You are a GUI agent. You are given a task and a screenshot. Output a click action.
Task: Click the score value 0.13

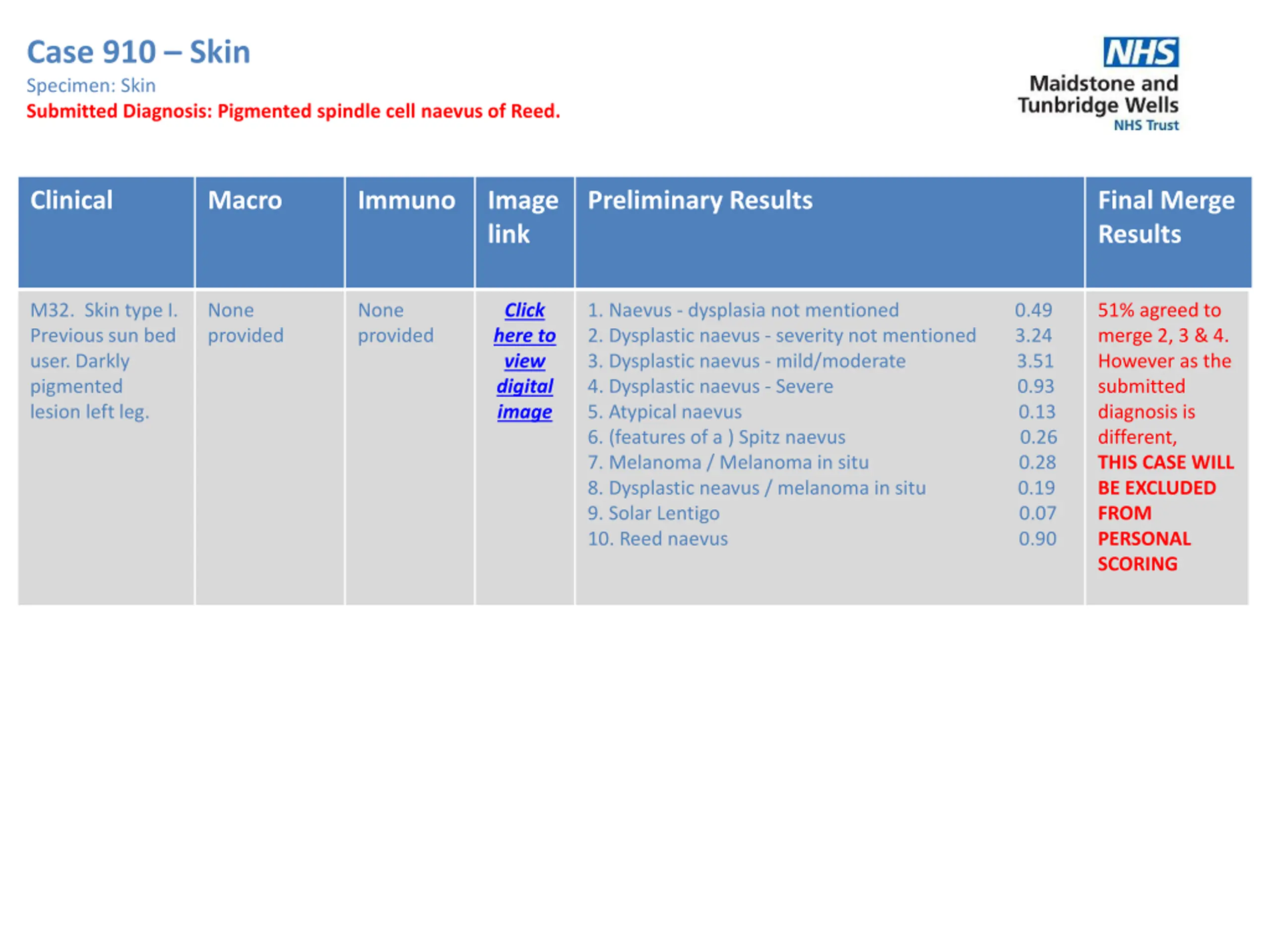click(x=1037, y=412)
